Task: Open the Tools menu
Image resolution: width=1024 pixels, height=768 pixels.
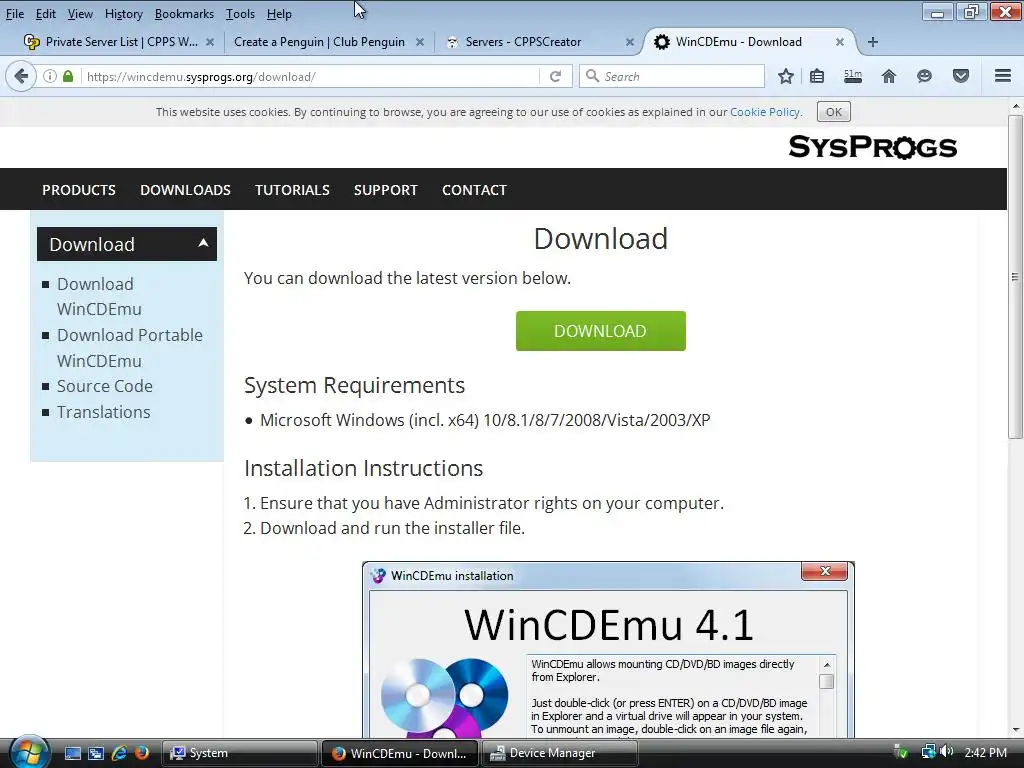Action: pos(240,14)
